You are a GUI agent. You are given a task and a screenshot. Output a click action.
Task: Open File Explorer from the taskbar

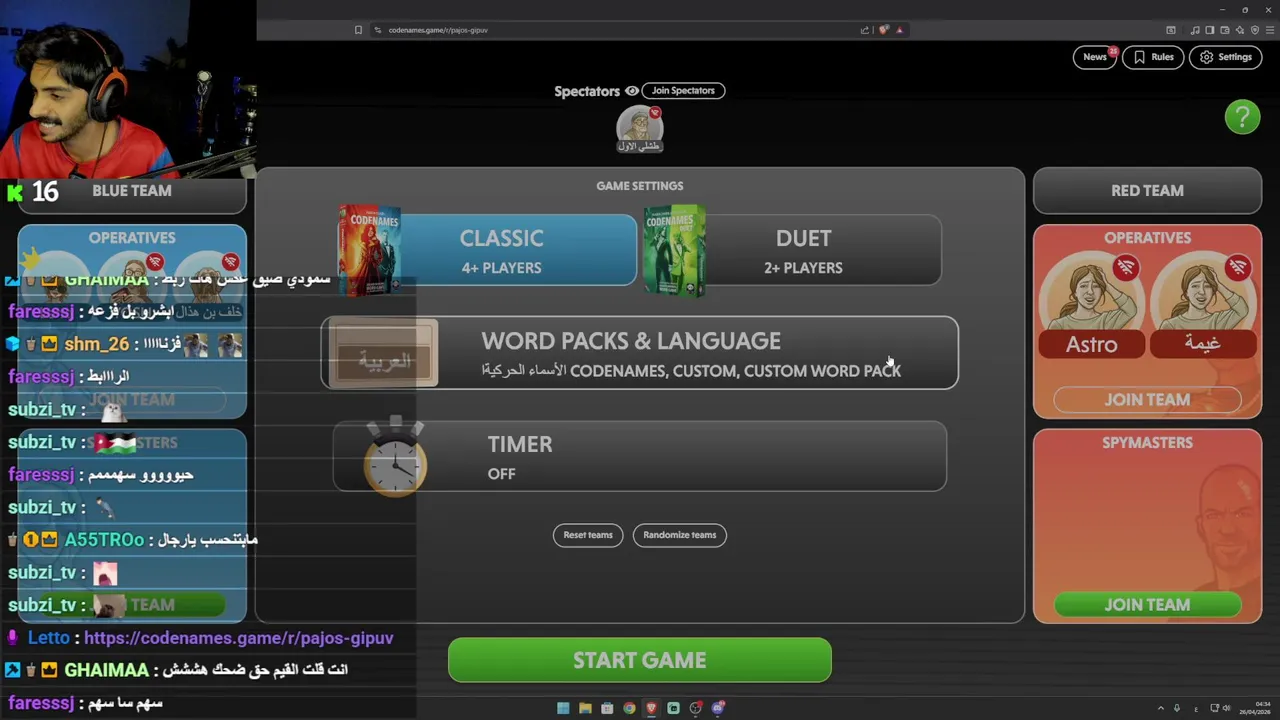(585, 708)
